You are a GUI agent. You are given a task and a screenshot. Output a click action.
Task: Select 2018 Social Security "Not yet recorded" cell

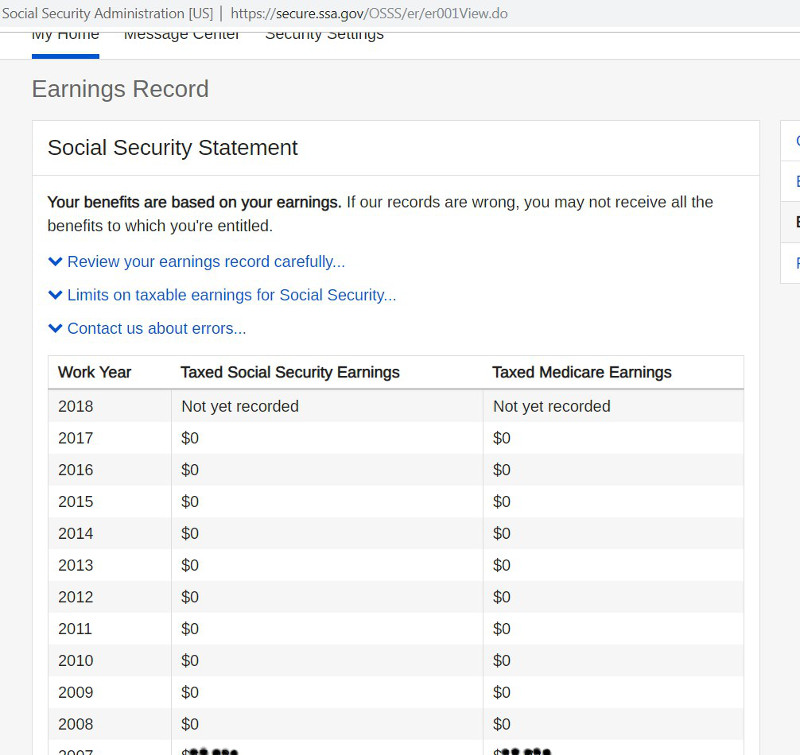click(240, 406)
